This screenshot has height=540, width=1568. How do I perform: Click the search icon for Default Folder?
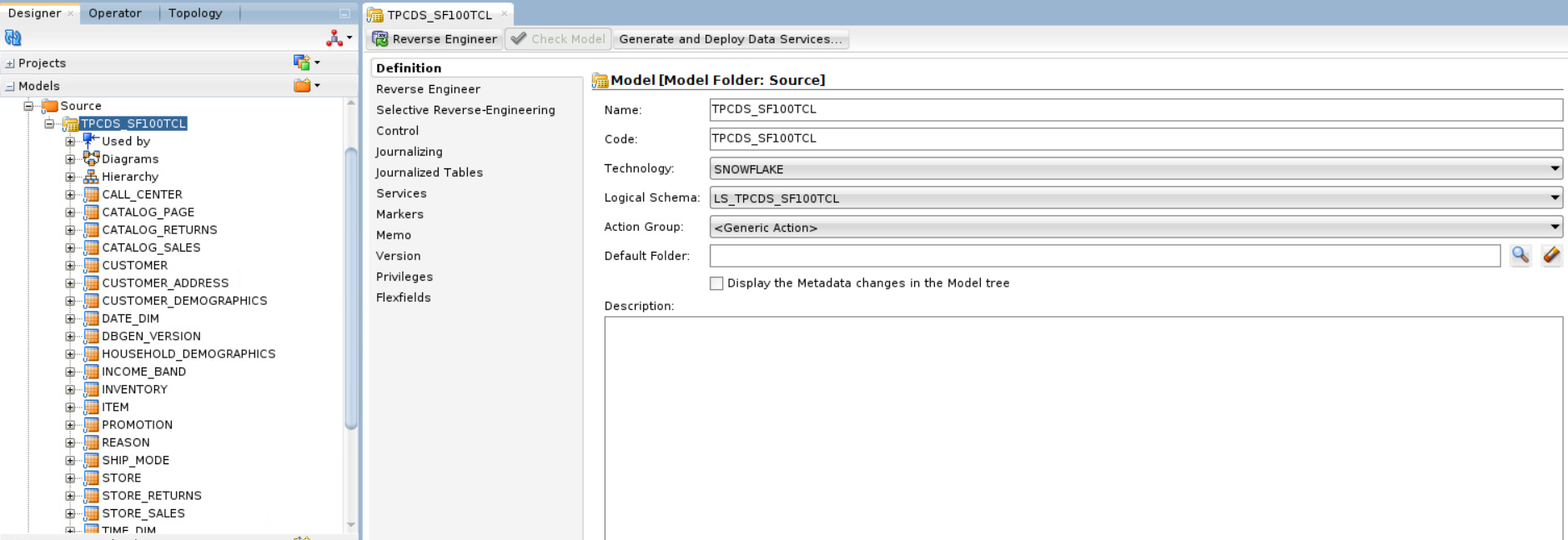1520,256
